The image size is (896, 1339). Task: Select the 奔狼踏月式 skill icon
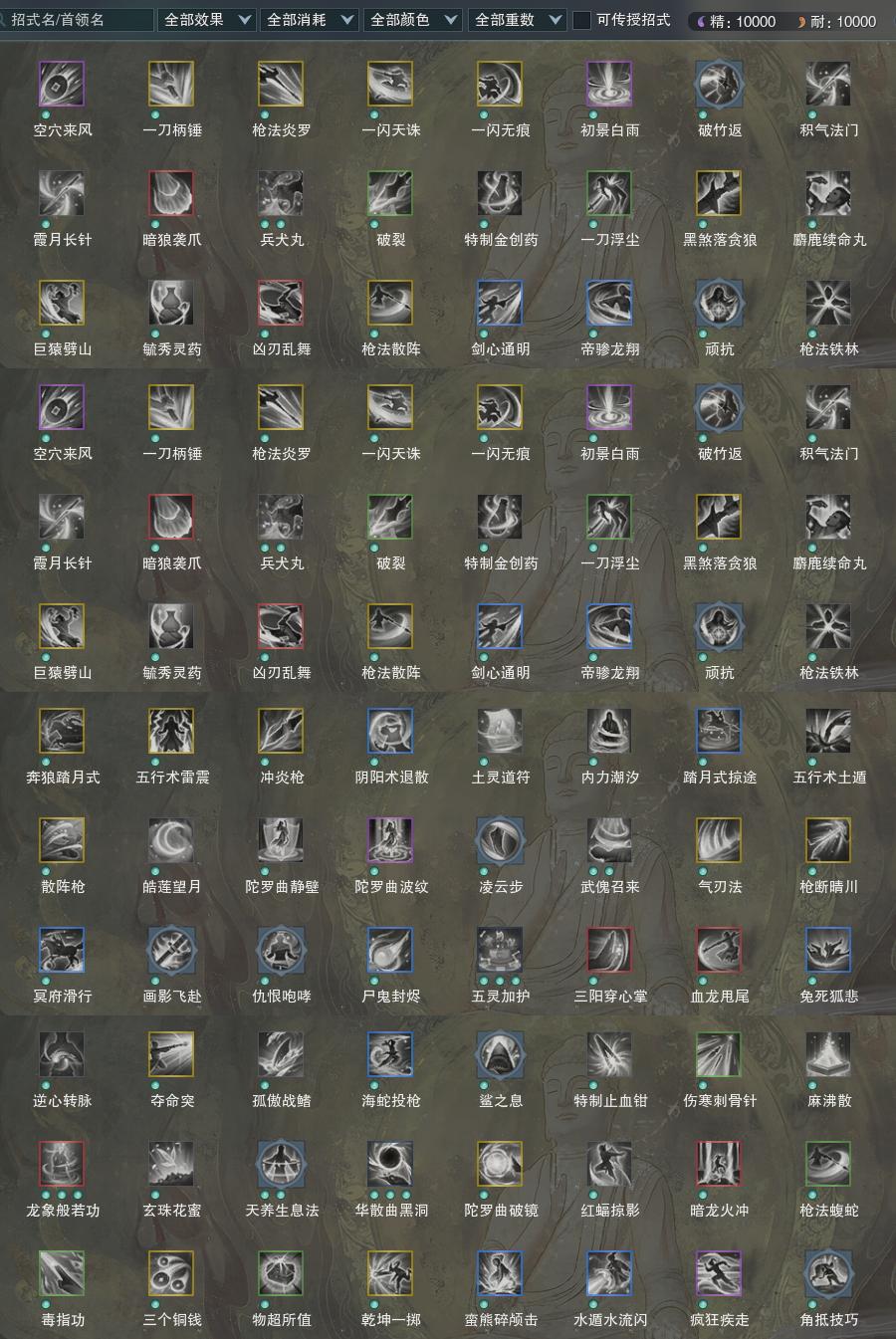[x=62, y=731]
